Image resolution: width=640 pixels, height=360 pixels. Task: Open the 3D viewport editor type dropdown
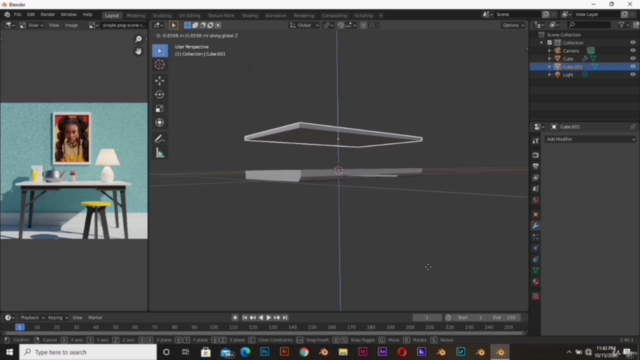(158, 25)
